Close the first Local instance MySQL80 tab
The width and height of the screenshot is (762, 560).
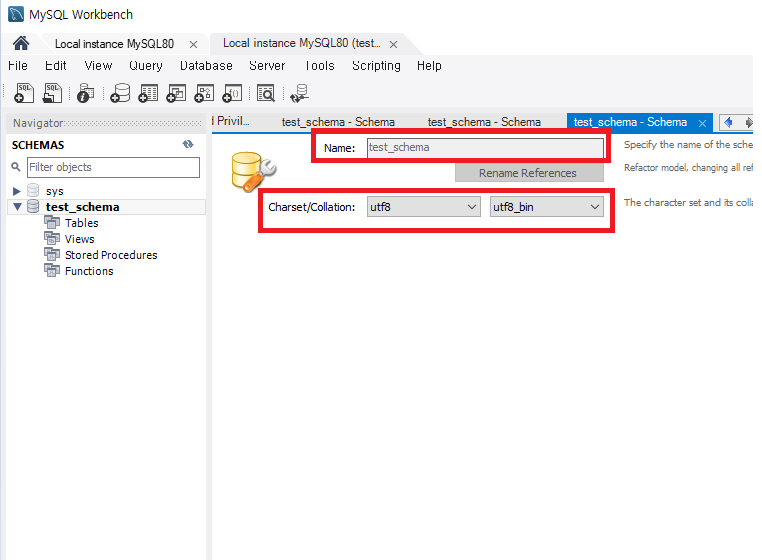pos(193,44)
